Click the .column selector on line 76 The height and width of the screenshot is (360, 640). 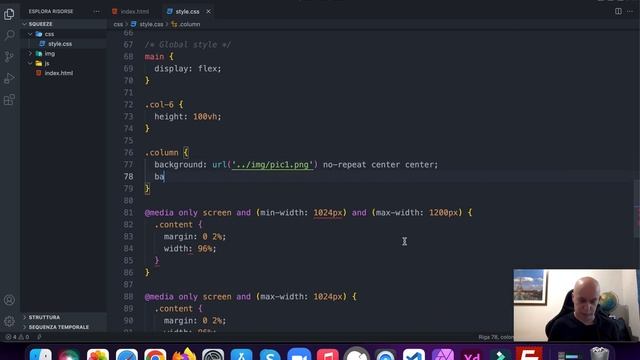161,153
